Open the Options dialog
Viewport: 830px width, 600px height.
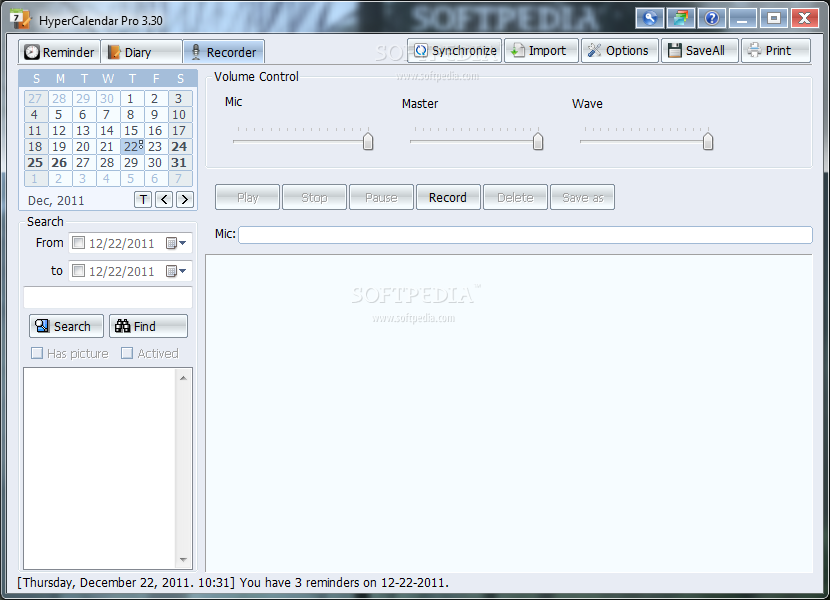coord(620,51)
